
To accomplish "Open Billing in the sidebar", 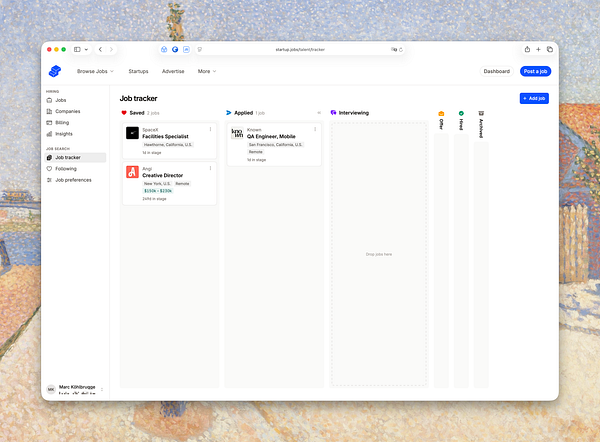I will (75, 123).
